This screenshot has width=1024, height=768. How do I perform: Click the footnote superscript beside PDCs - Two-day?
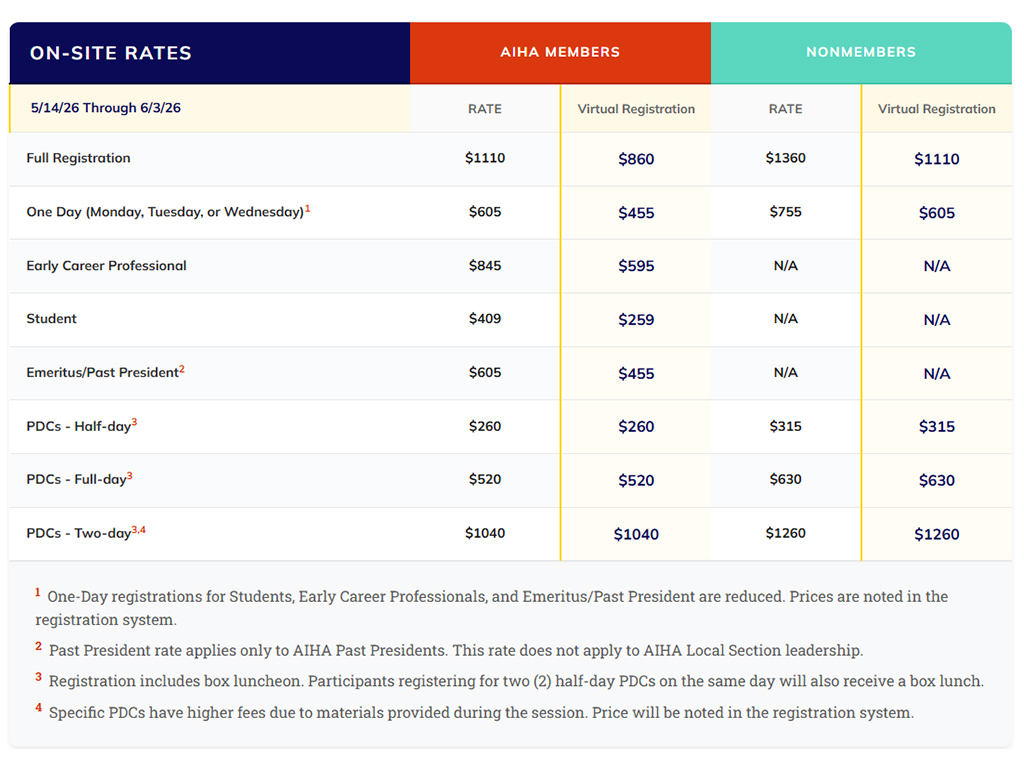coord(139,530)
